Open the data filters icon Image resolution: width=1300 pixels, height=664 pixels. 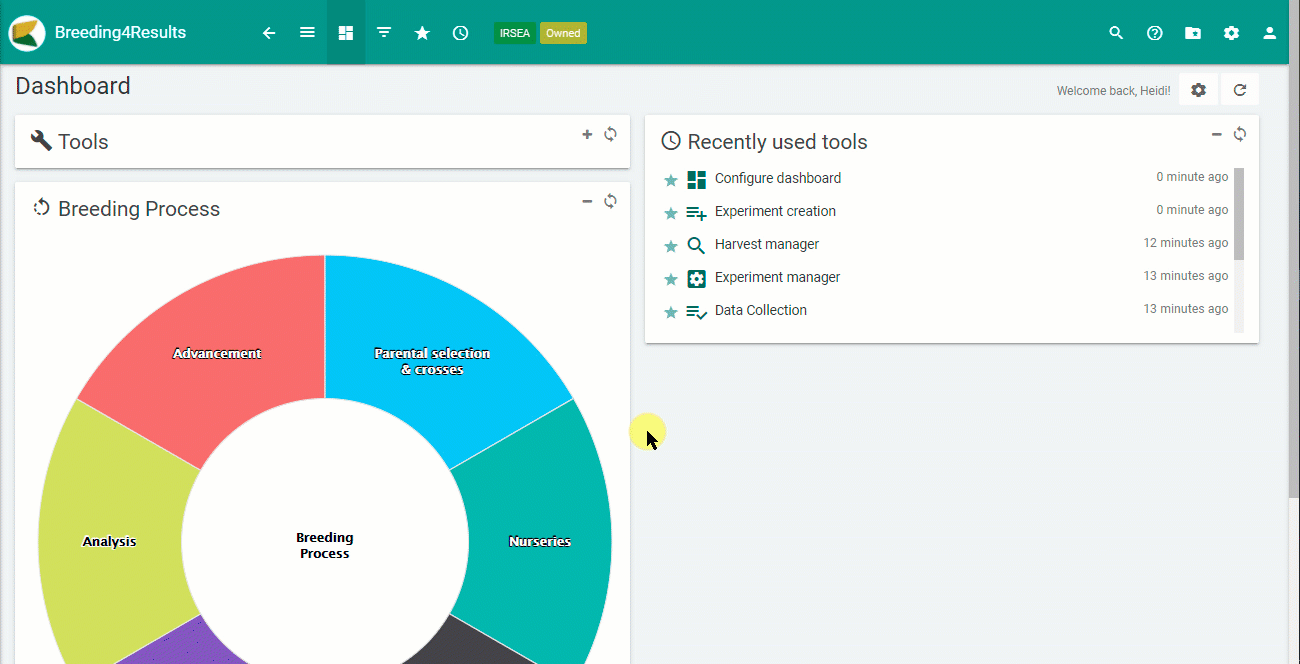point(384,33)
